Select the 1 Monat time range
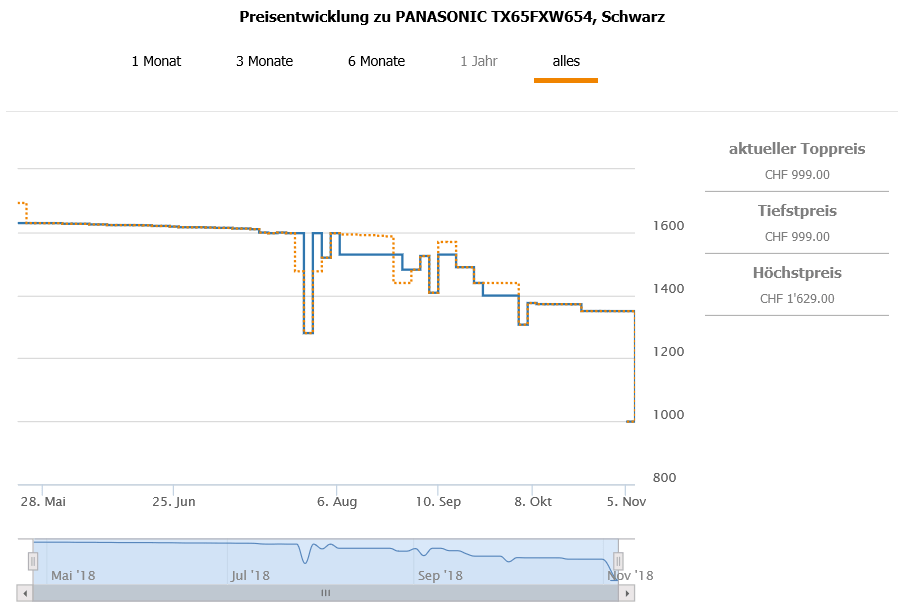899x615 pixels. click(156, 61)
